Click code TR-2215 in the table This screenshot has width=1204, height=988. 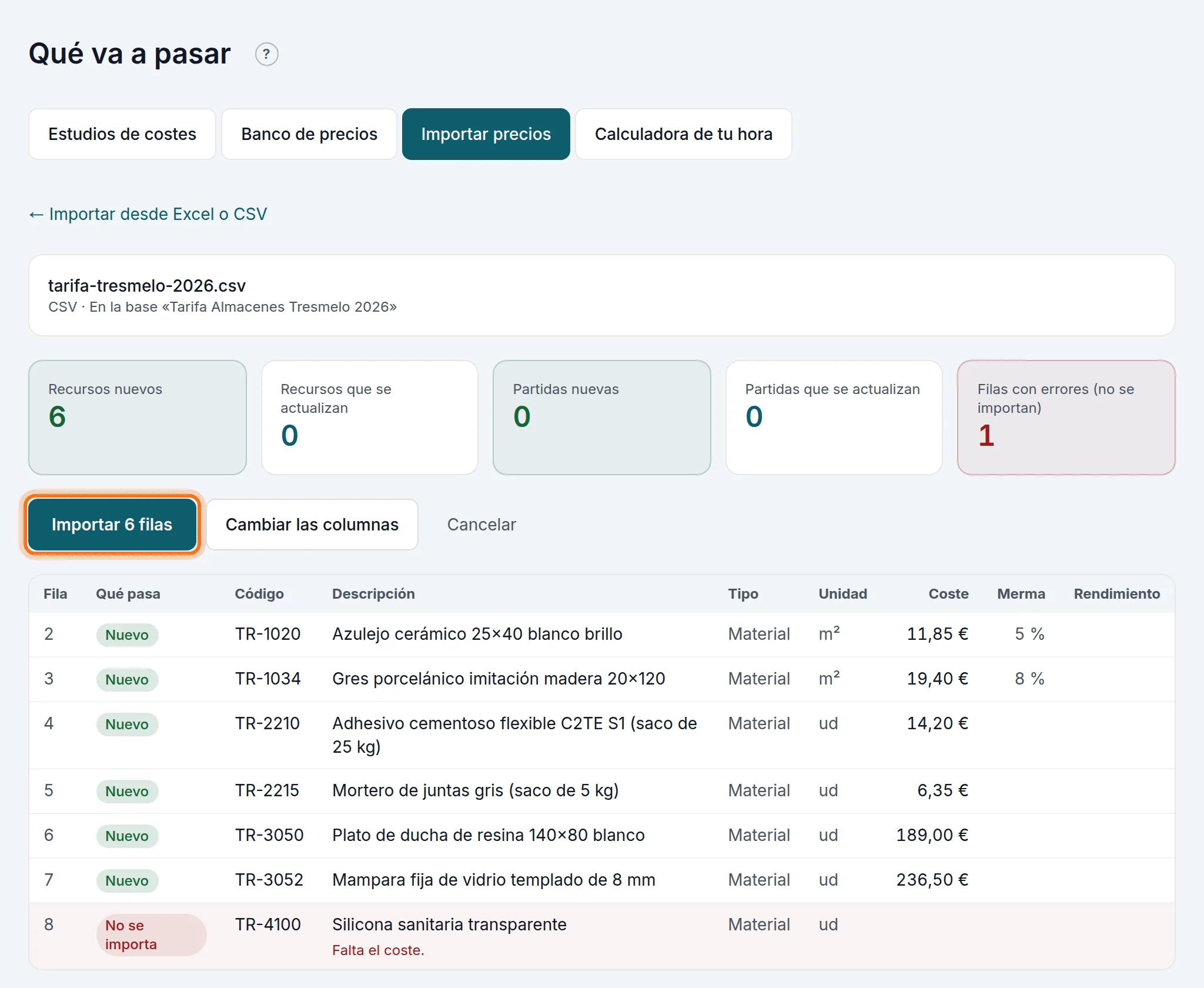(x=267, y=790)
